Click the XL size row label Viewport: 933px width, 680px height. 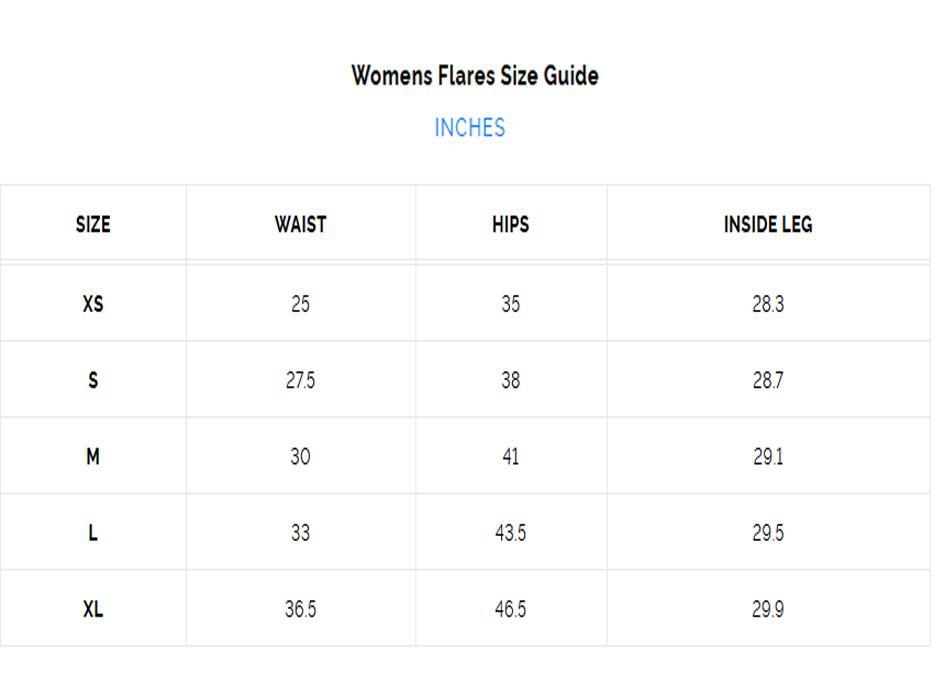[93, 609]
